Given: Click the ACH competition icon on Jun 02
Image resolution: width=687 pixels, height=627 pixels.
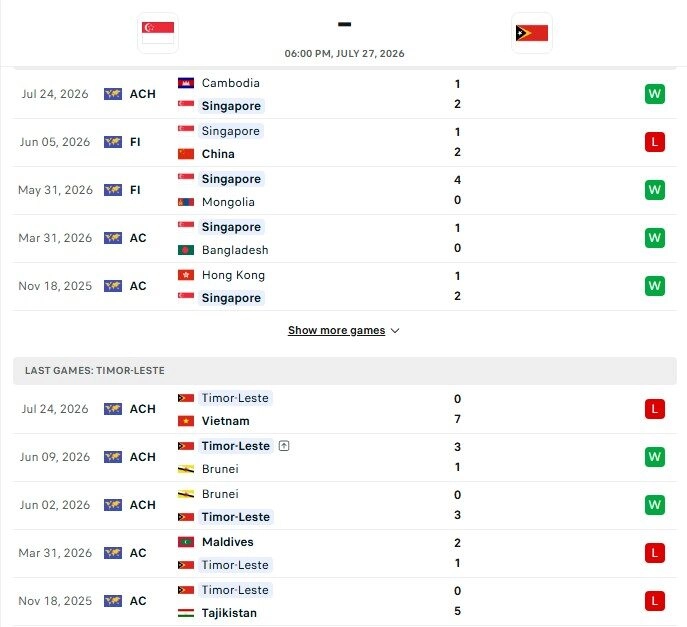Looking at the screenshot, I should 113,505.
